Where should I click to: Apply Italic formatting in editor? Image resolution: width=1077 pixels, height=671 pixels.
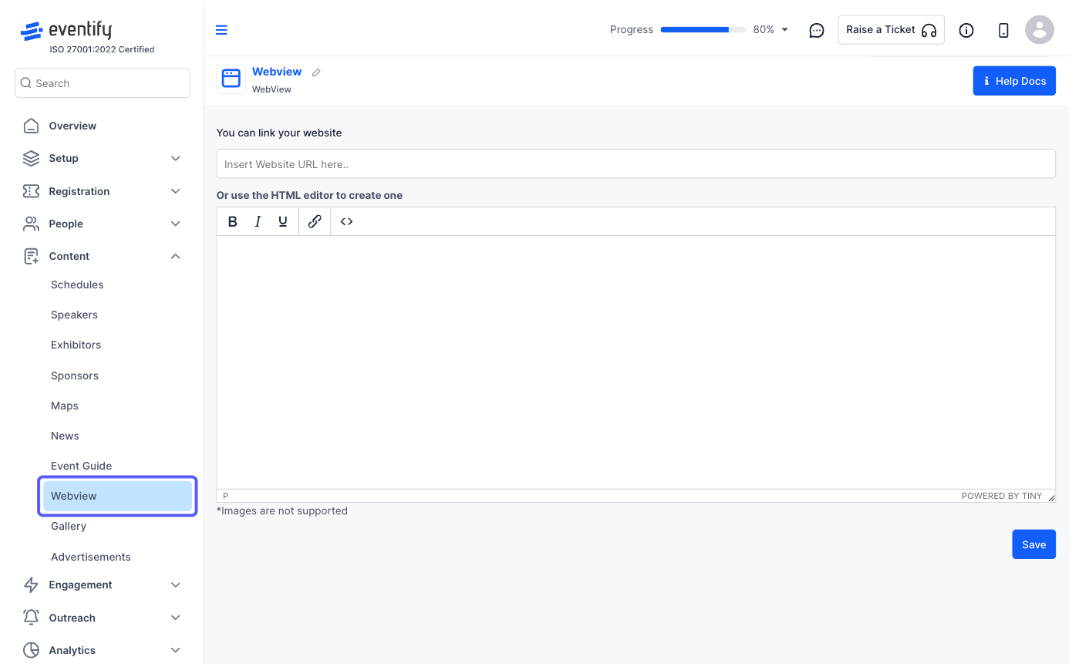(x=258, y=221)
